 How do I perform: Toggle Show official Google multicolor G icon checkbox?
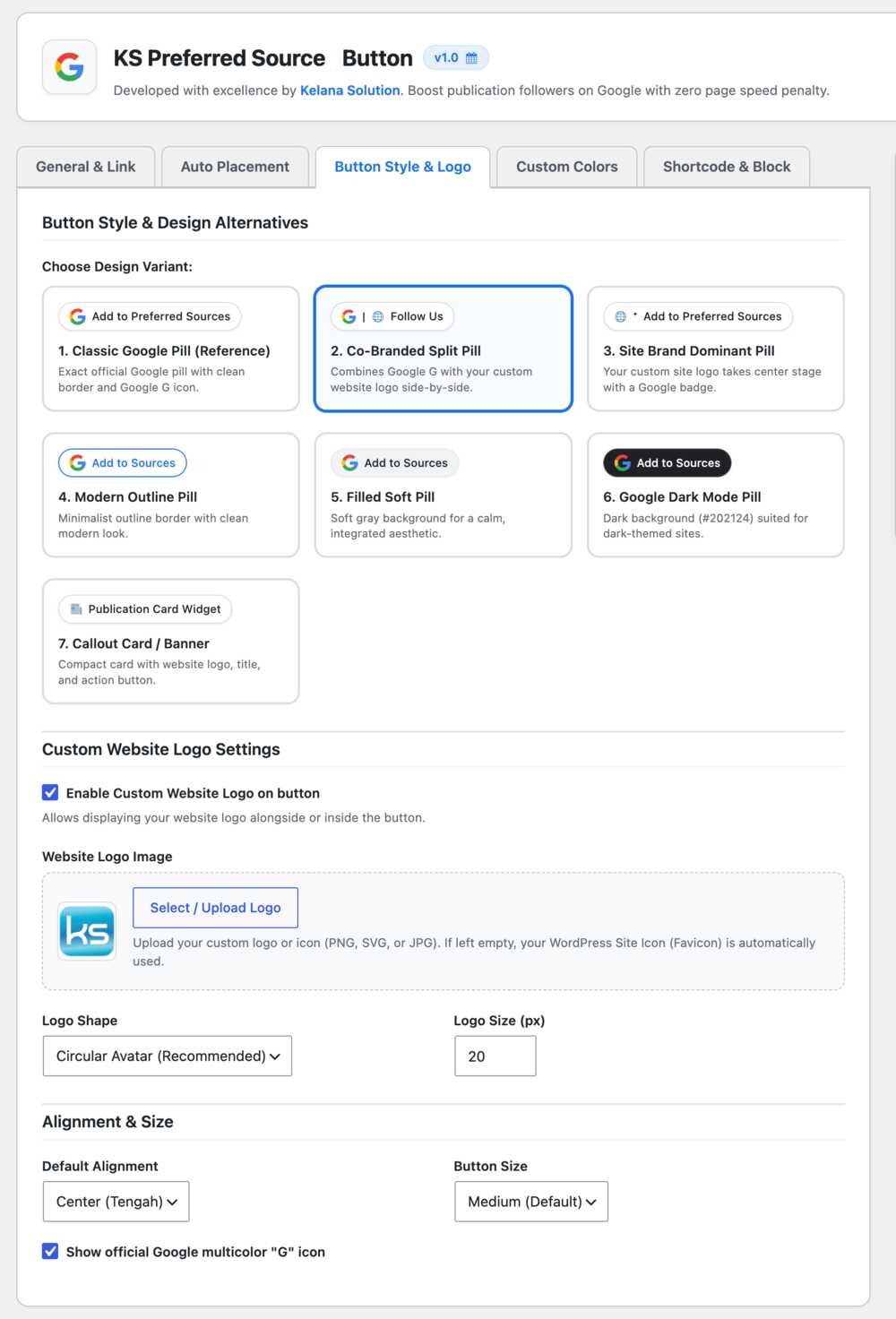tap(50, 1251)
